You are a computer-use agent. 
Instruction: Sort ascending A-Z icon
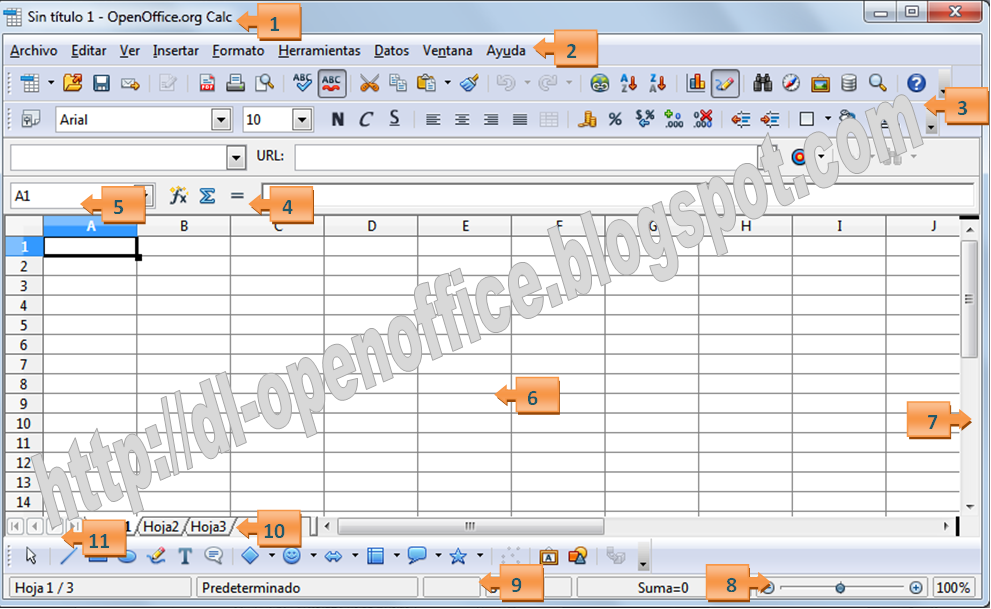click(x=628, y=83)
